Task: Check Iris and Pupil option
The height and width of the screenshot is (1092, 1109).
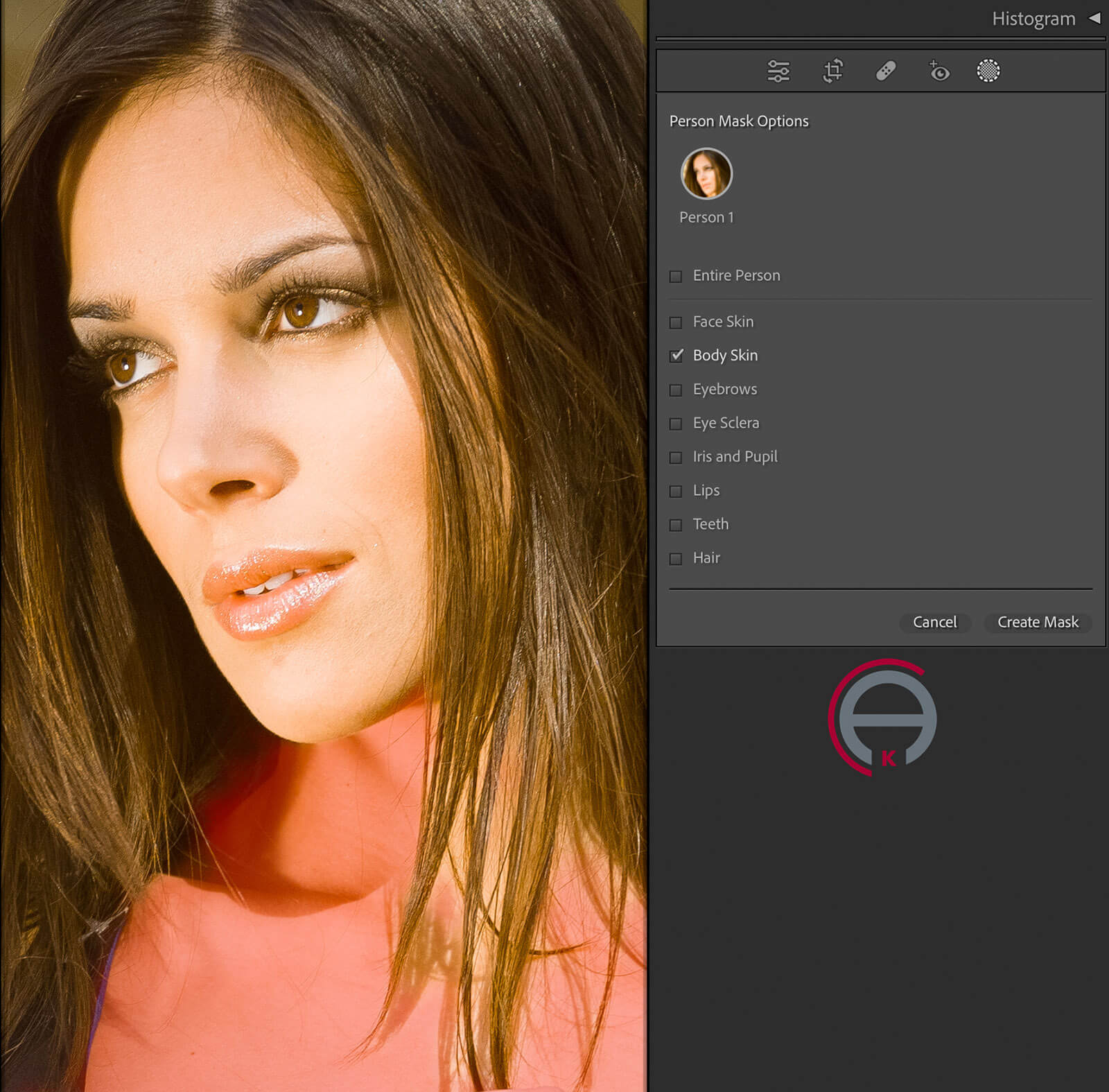Action: (x=676, y=458)
